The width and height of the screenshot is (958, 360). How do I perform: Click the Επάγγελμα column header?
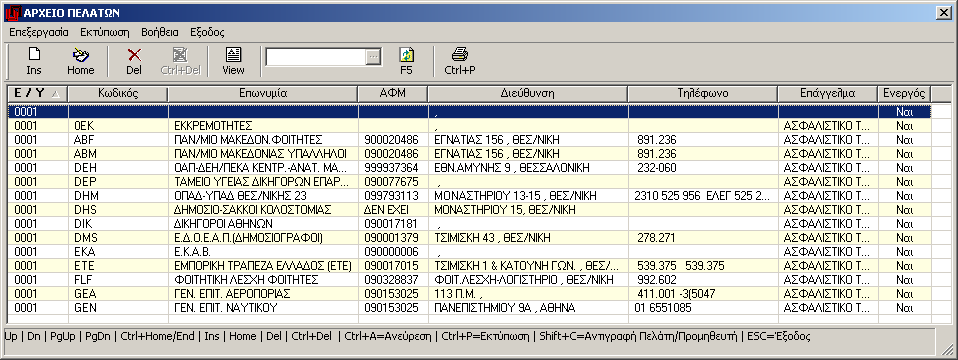pos(828,94)
